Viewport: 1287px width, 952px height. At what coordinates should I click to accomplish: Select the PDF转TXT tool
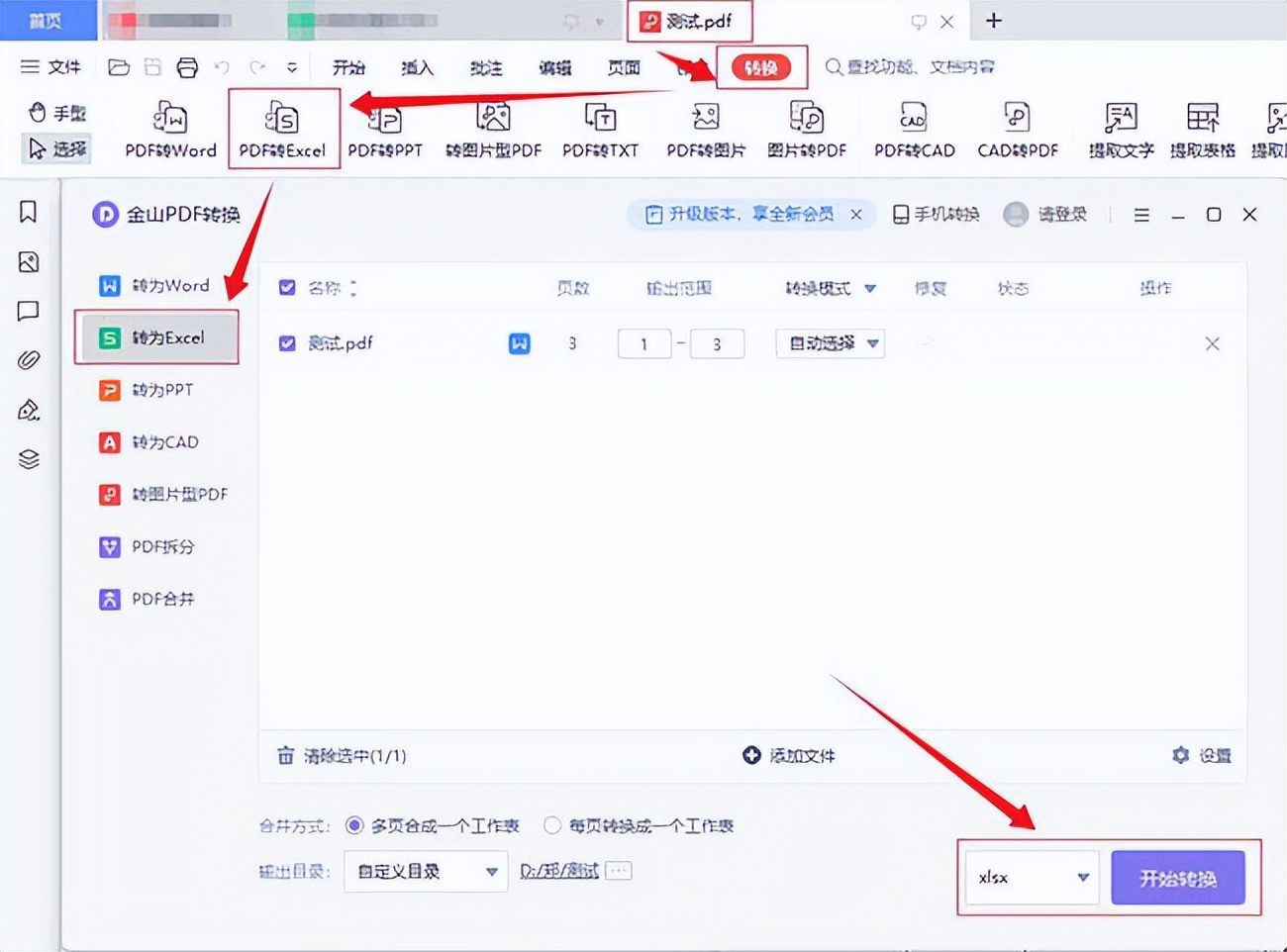(600, 129)
